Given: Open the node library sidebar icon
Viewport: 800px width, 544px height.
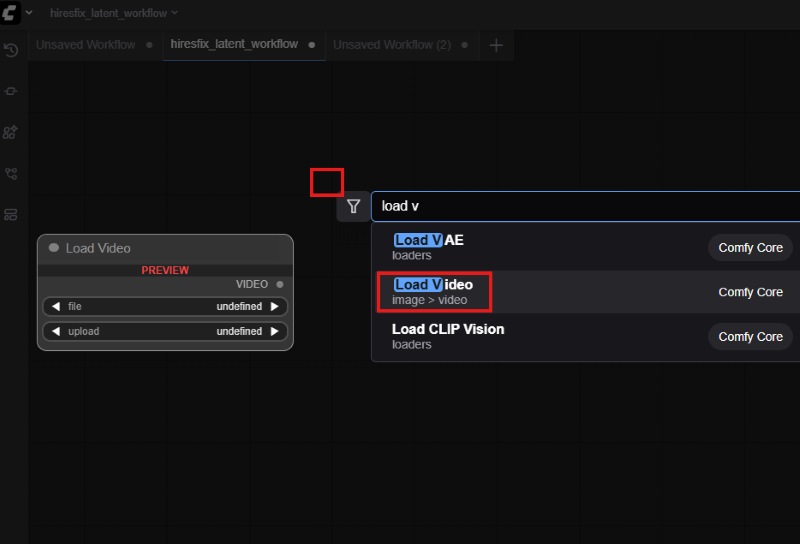Looking at the screenshot, I should click(11, 91).
